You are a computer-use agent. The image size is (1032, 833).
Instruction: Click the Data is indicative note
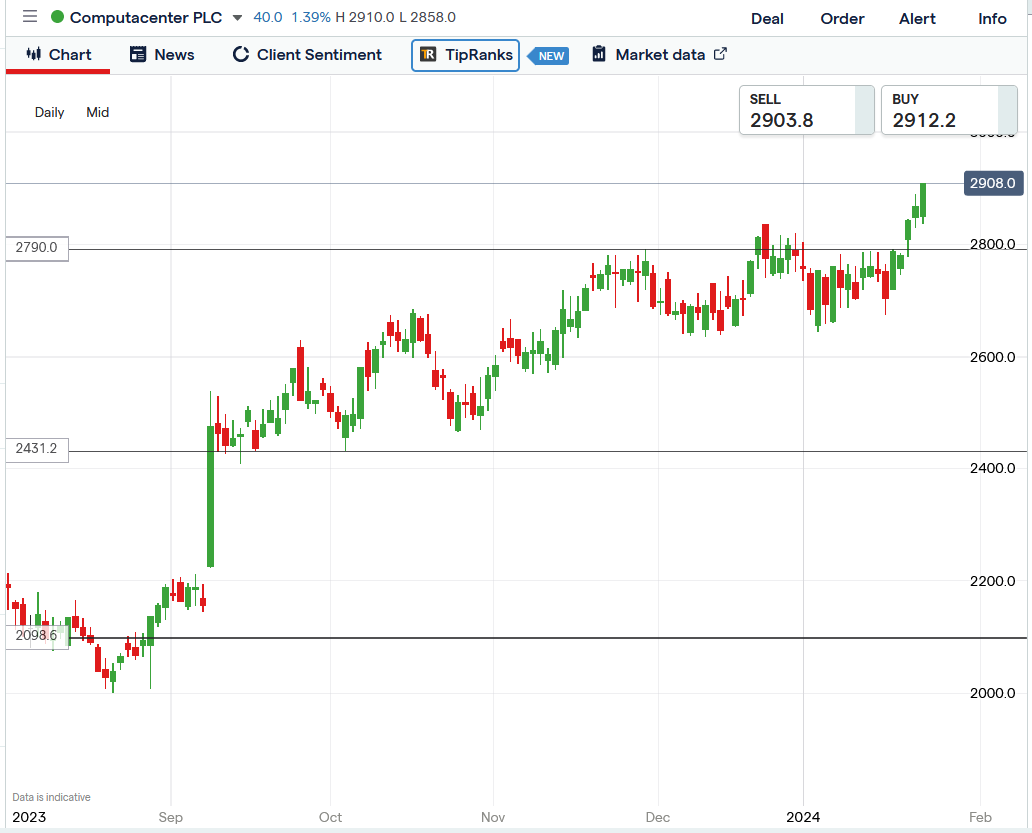[51, 797]
